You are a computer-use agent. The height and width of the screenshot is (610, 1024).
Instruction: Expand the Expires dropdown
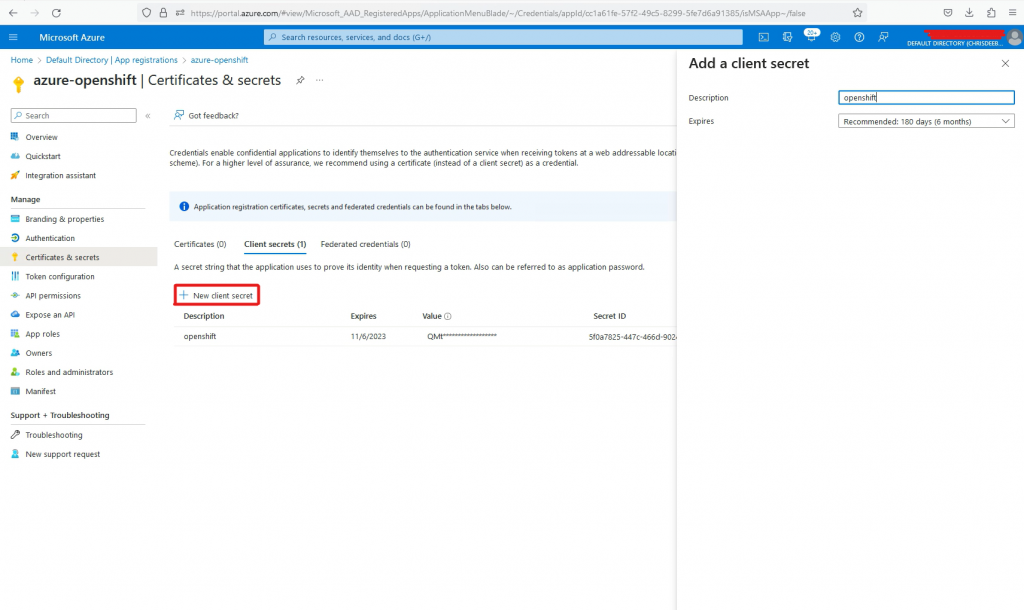pyautogui.click(x=926, y=121)
